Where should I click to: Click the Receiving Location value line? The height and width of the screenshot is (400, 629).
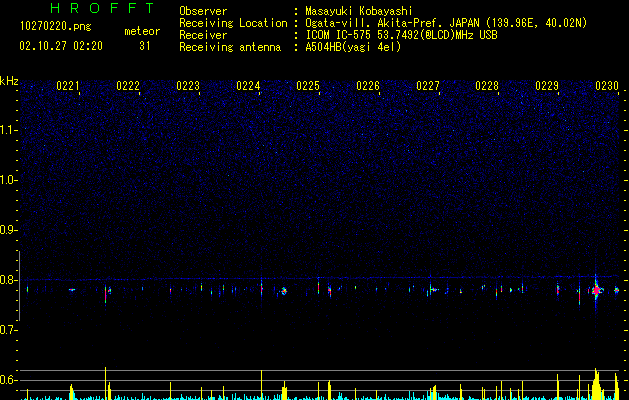[446, 23]
